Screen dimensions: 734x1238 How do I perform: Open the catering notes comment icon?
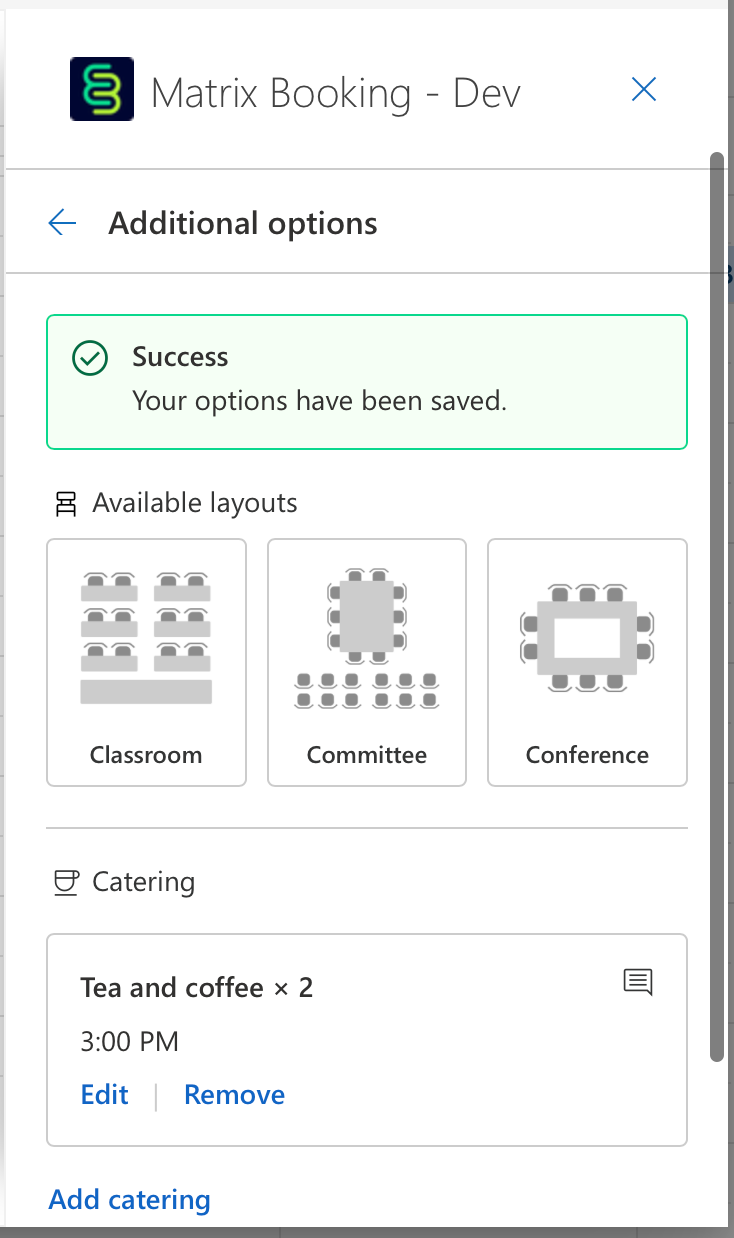pos(638,982)
